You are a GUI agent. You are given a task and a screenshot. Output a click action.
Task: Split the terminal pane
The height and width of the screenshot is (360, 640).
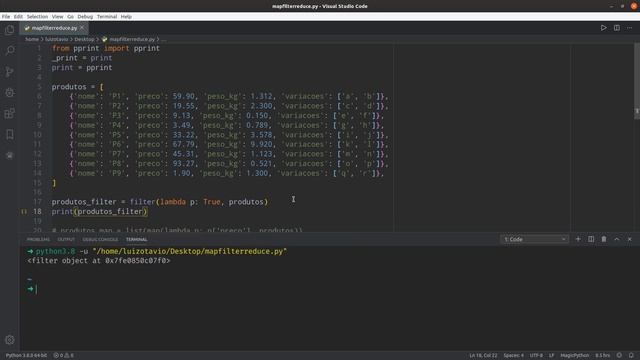591,239
